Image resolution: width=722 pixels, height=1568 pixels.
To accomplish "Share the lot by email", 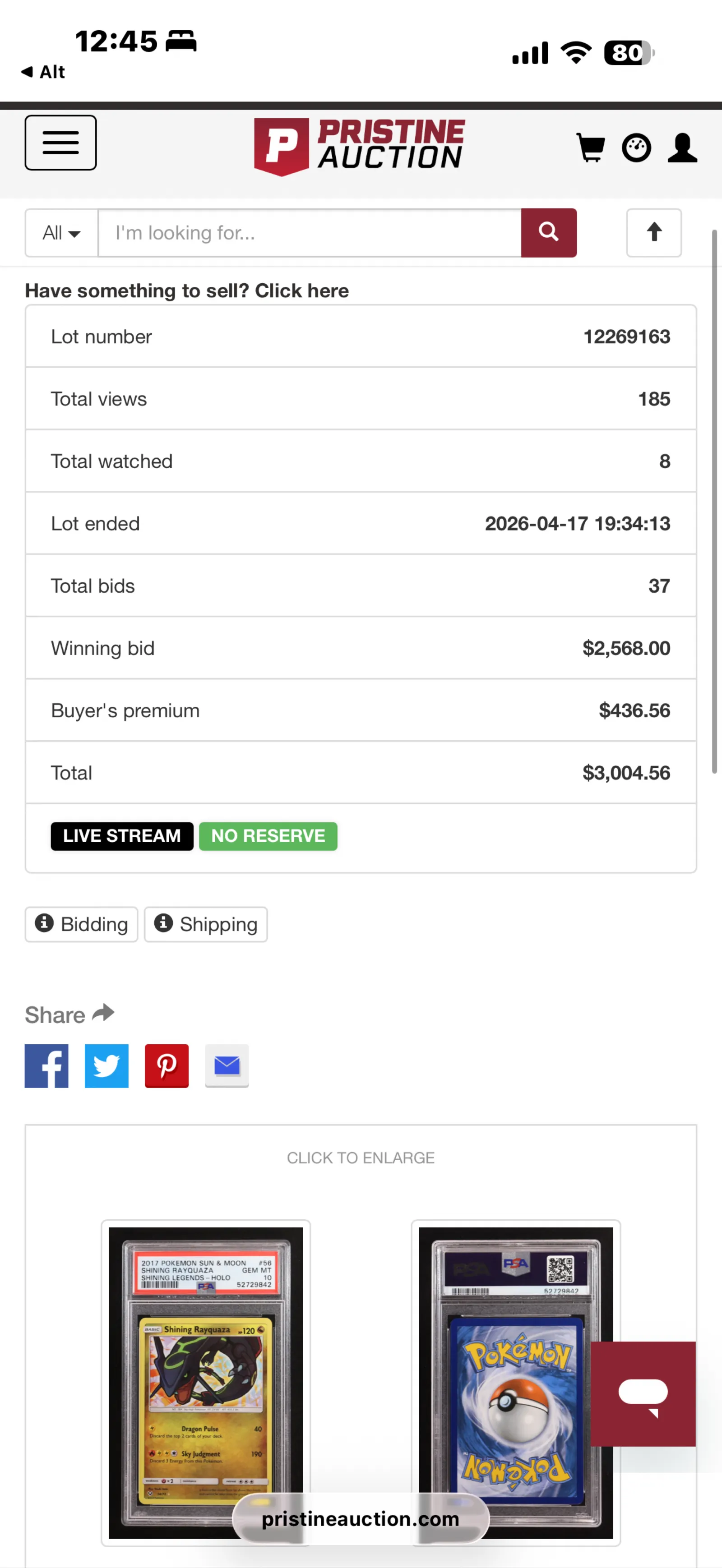I will 227,1066.
